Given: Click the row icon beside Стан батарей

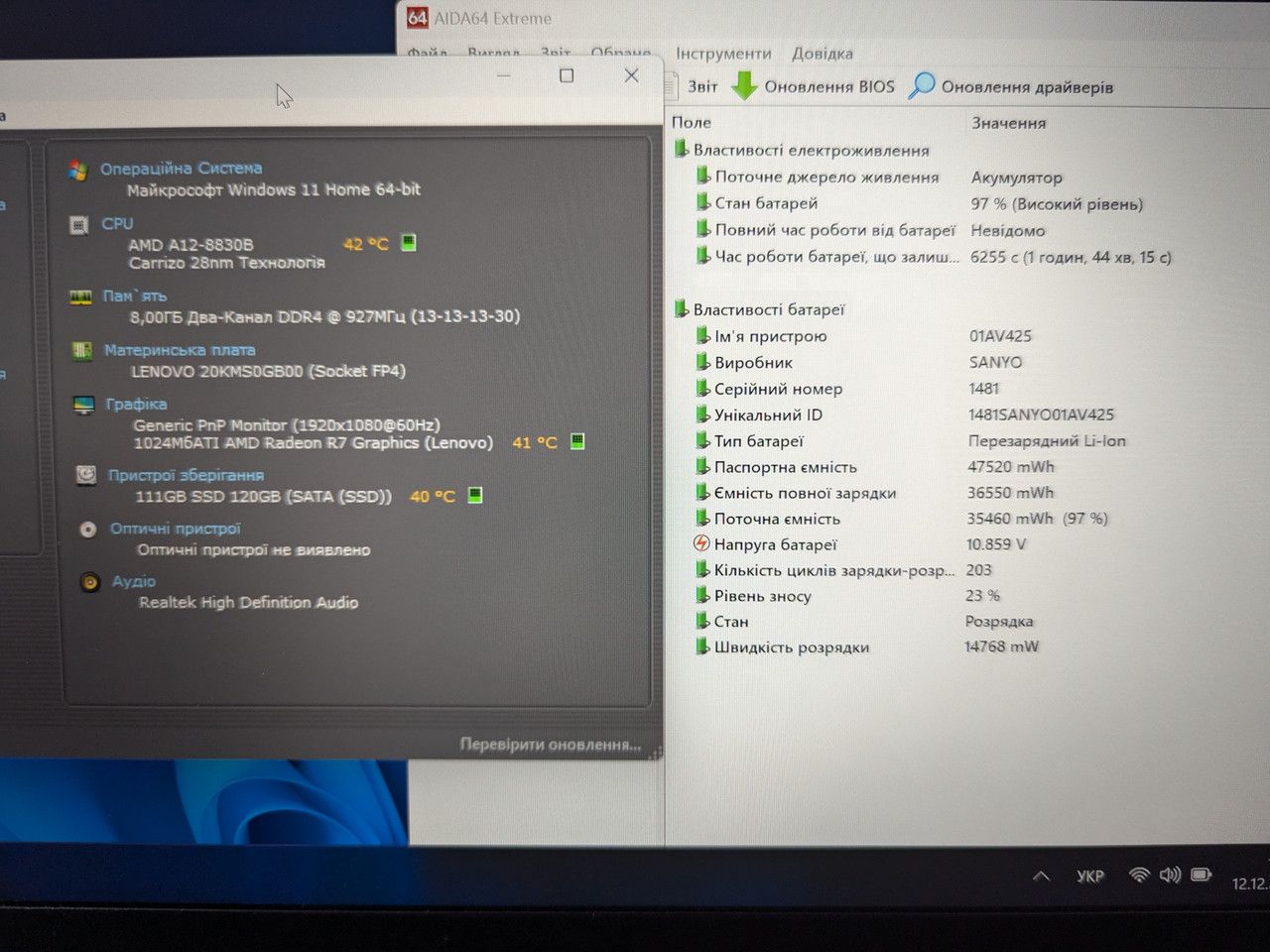Looking at the screenshot, I should (x=702, y=202).
